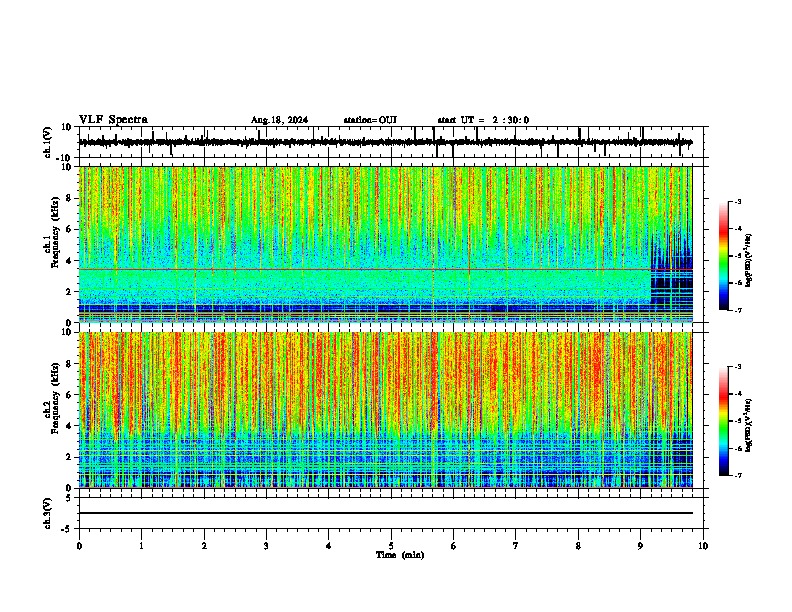Select the "start UT = 2 :30: 0" text
This screenshot has width=792, height=612.
pos(483,120)
